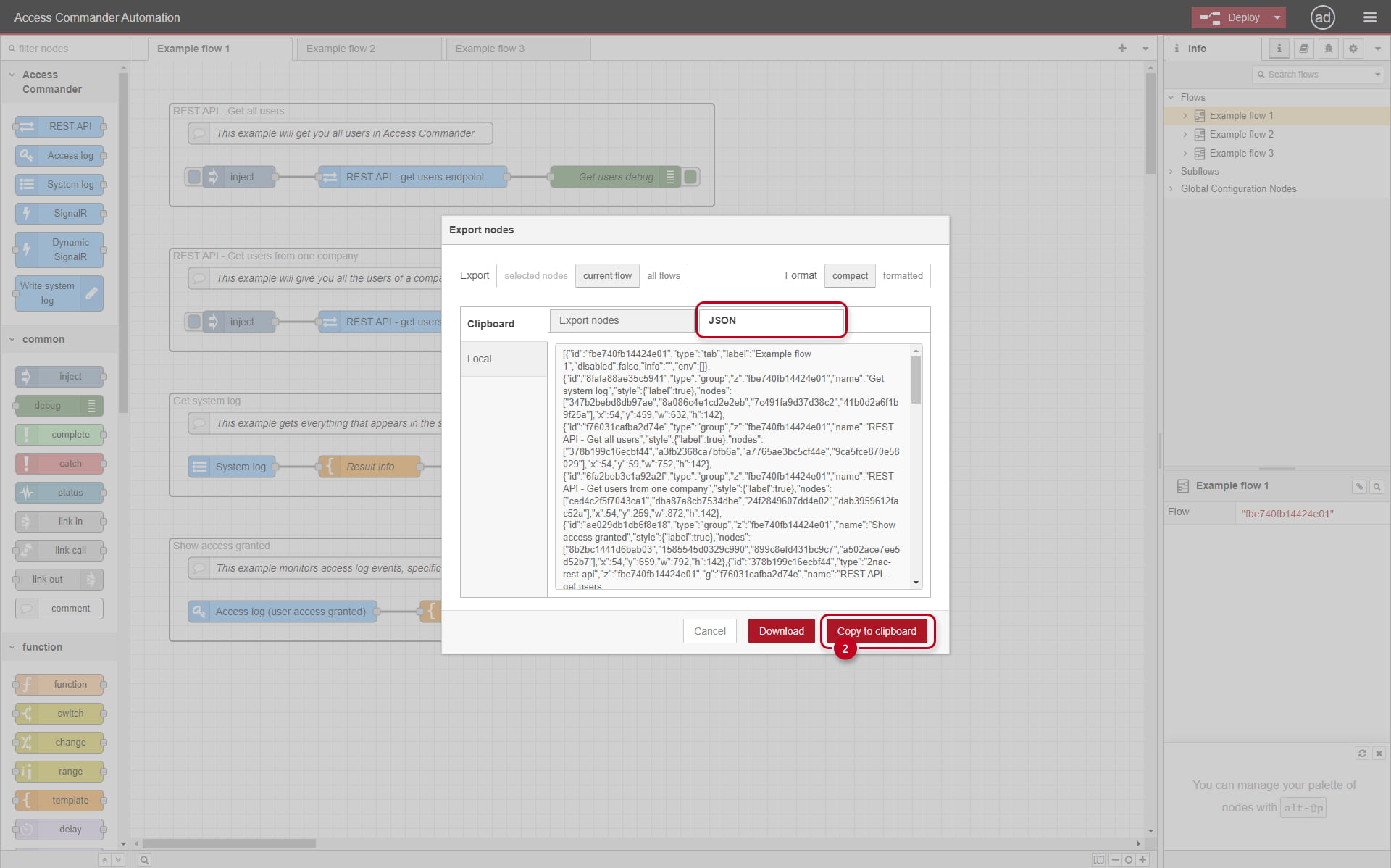
Task: Expand Global Configuration Nodes section
Action: [1171, 188]
